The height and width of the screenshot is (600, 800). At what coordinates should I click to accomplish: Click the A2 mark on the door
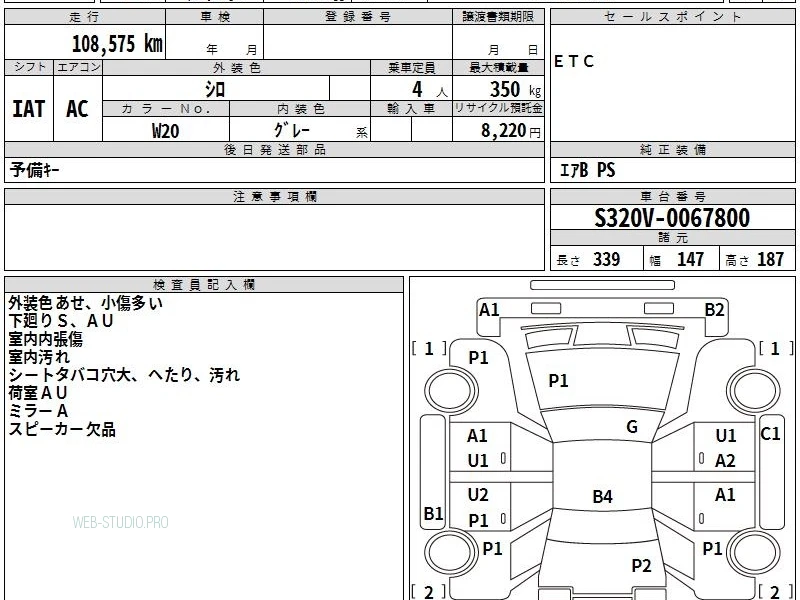pyautogui.click(x=725, y=461)
